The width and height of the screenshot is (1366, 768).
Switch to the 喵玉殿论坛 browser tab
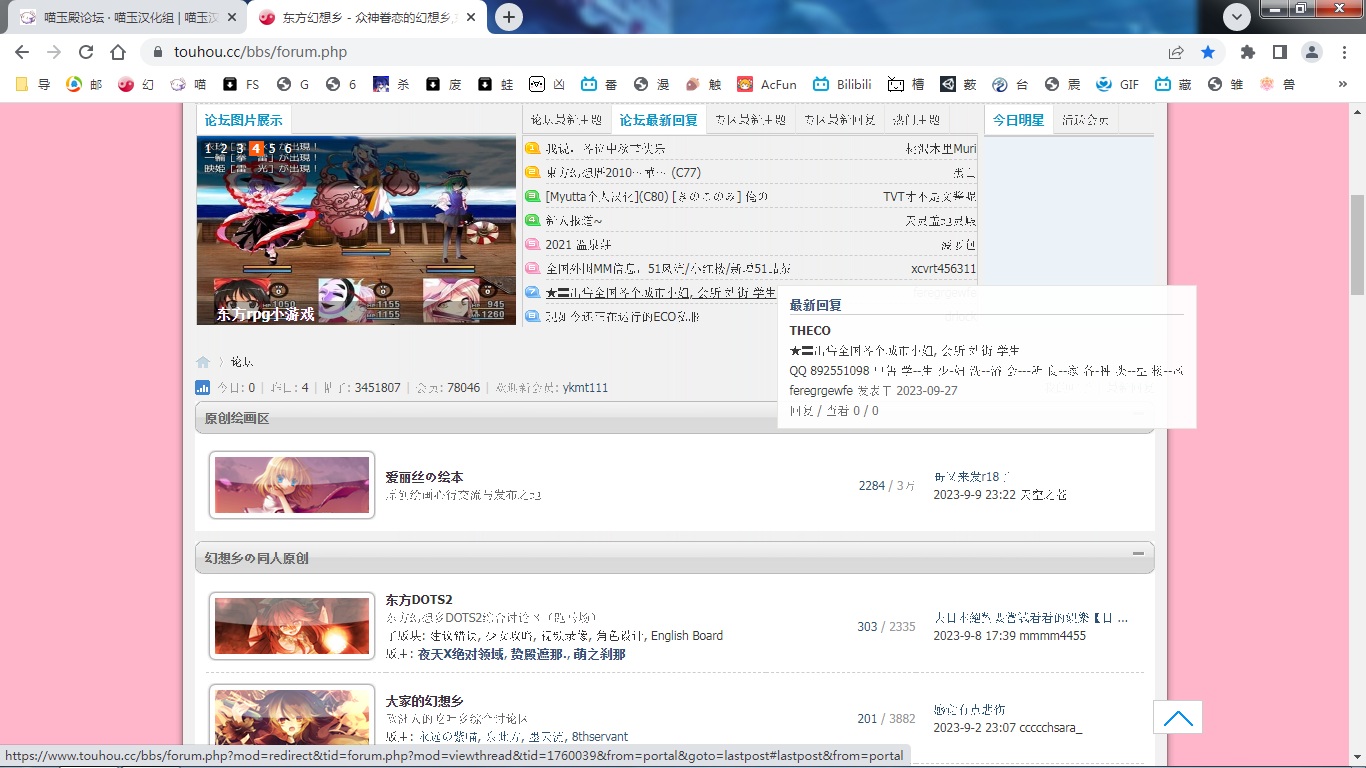tap(126, 17)
